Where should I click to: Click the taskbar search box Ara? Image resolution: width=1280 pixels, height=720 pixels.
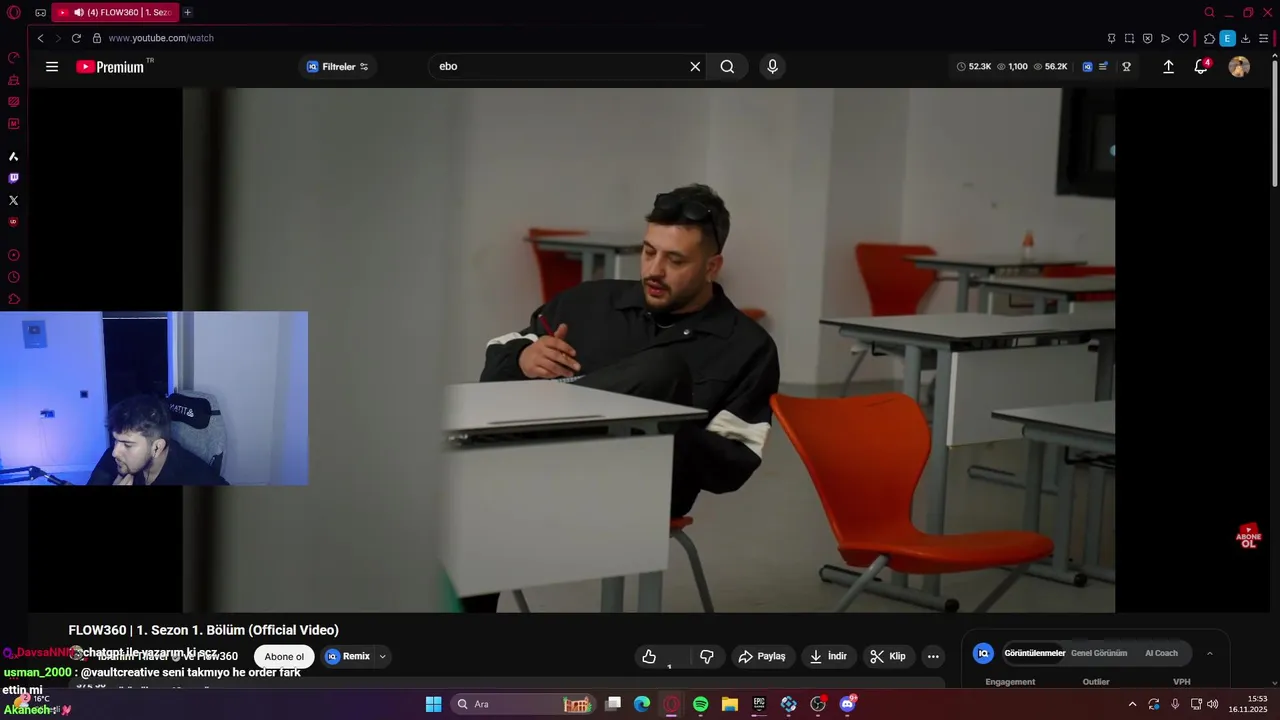click(523, 704)
